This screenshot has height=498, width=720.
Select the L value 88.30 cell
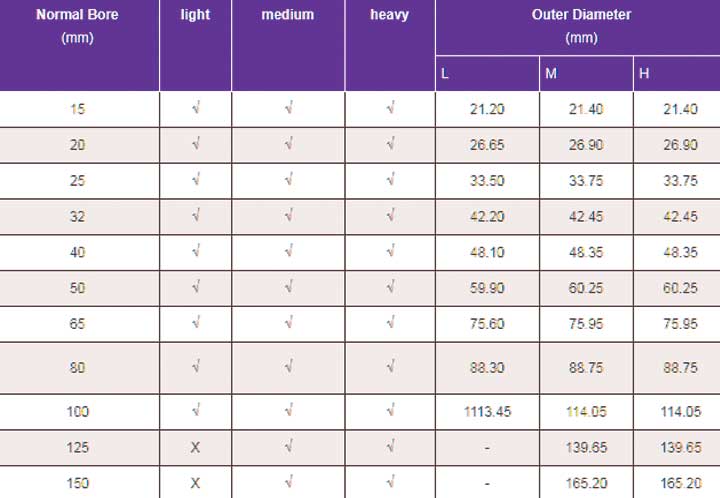487,368
